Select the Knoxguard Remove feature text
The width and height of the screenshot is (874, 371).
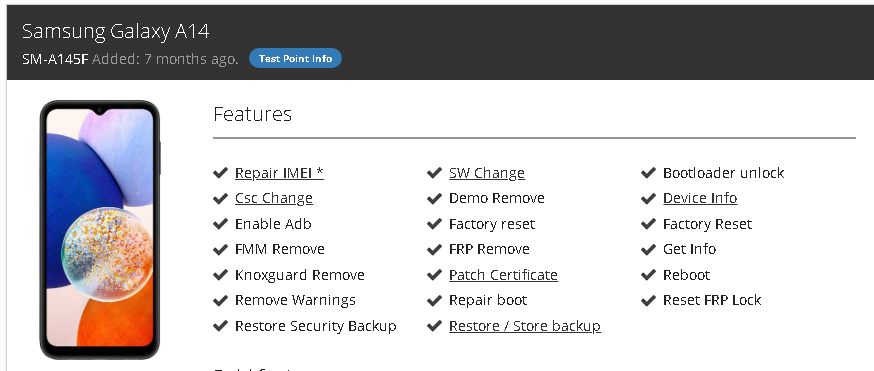(300, 275)
